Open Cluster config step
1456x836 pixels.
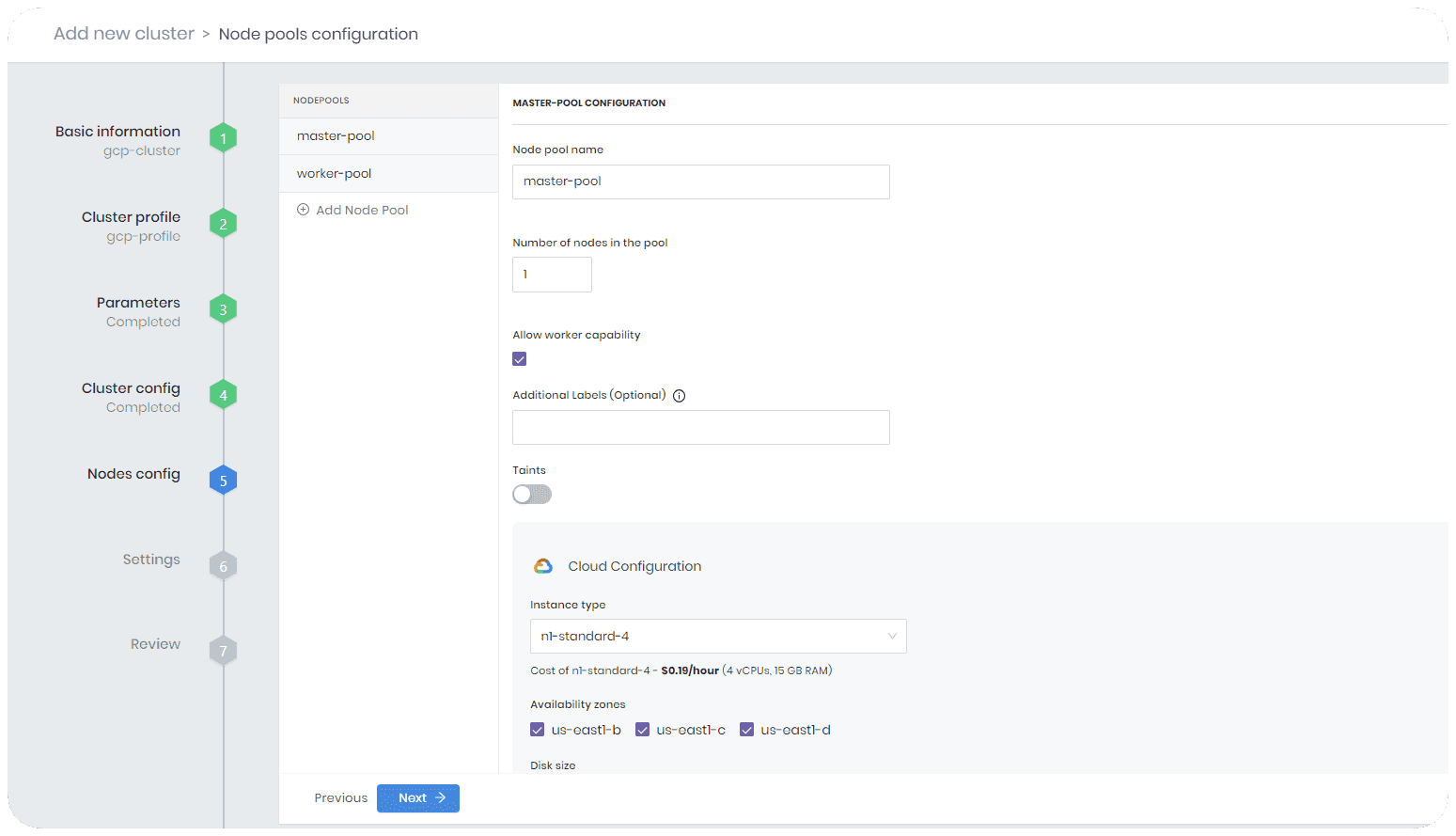coord(131,388)
